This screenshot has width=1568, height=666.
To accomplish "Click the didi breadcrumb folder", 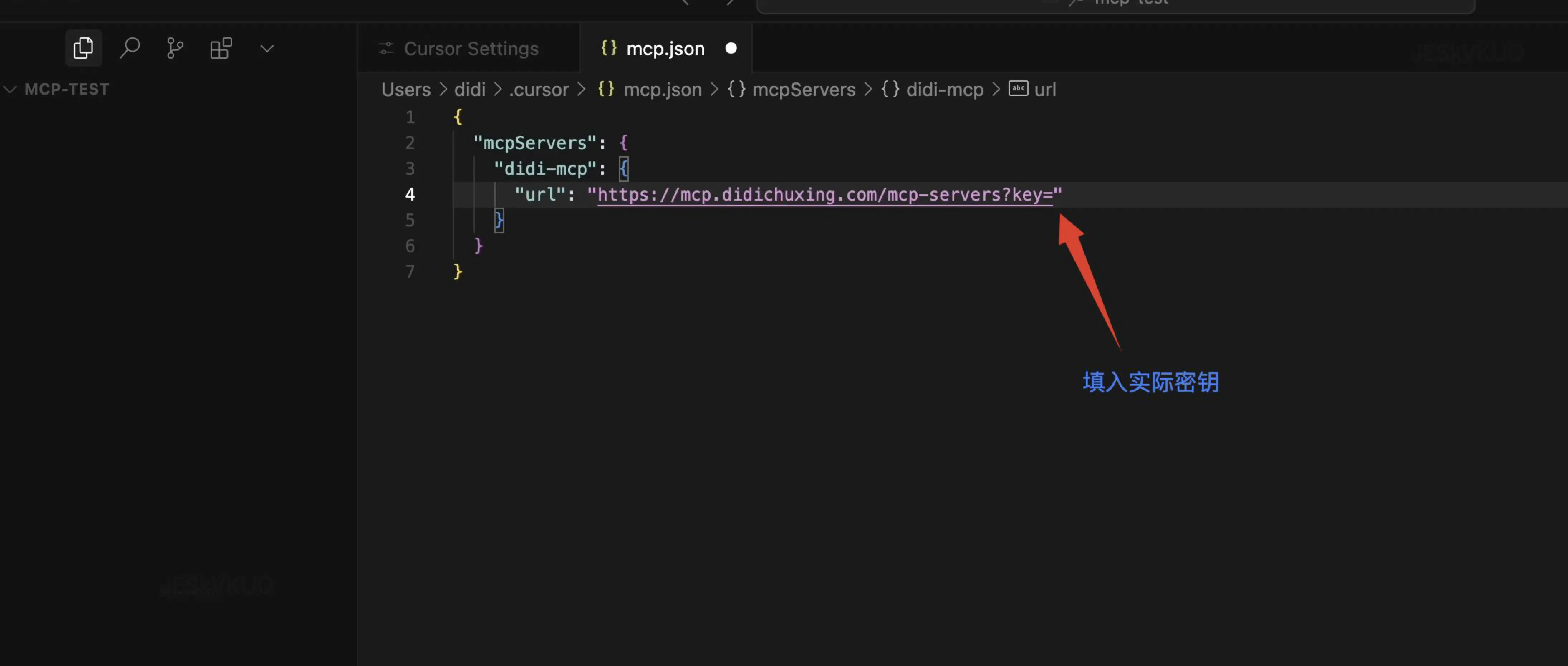I will [469, 90].
